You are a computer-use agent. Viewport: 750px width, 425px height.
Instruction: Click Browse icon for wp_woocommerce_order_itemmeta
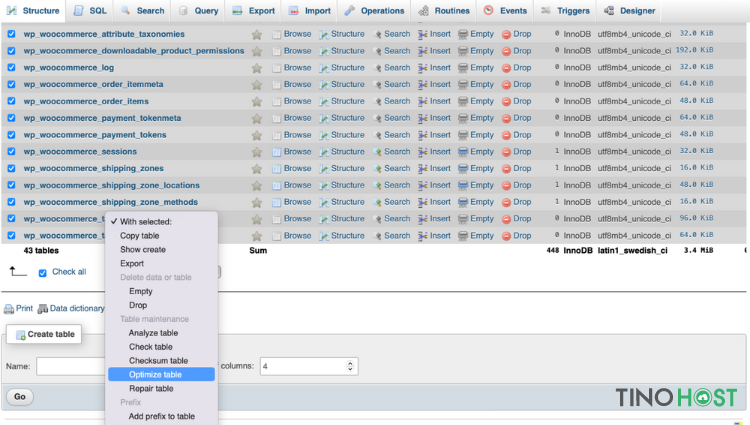[276, 85]
